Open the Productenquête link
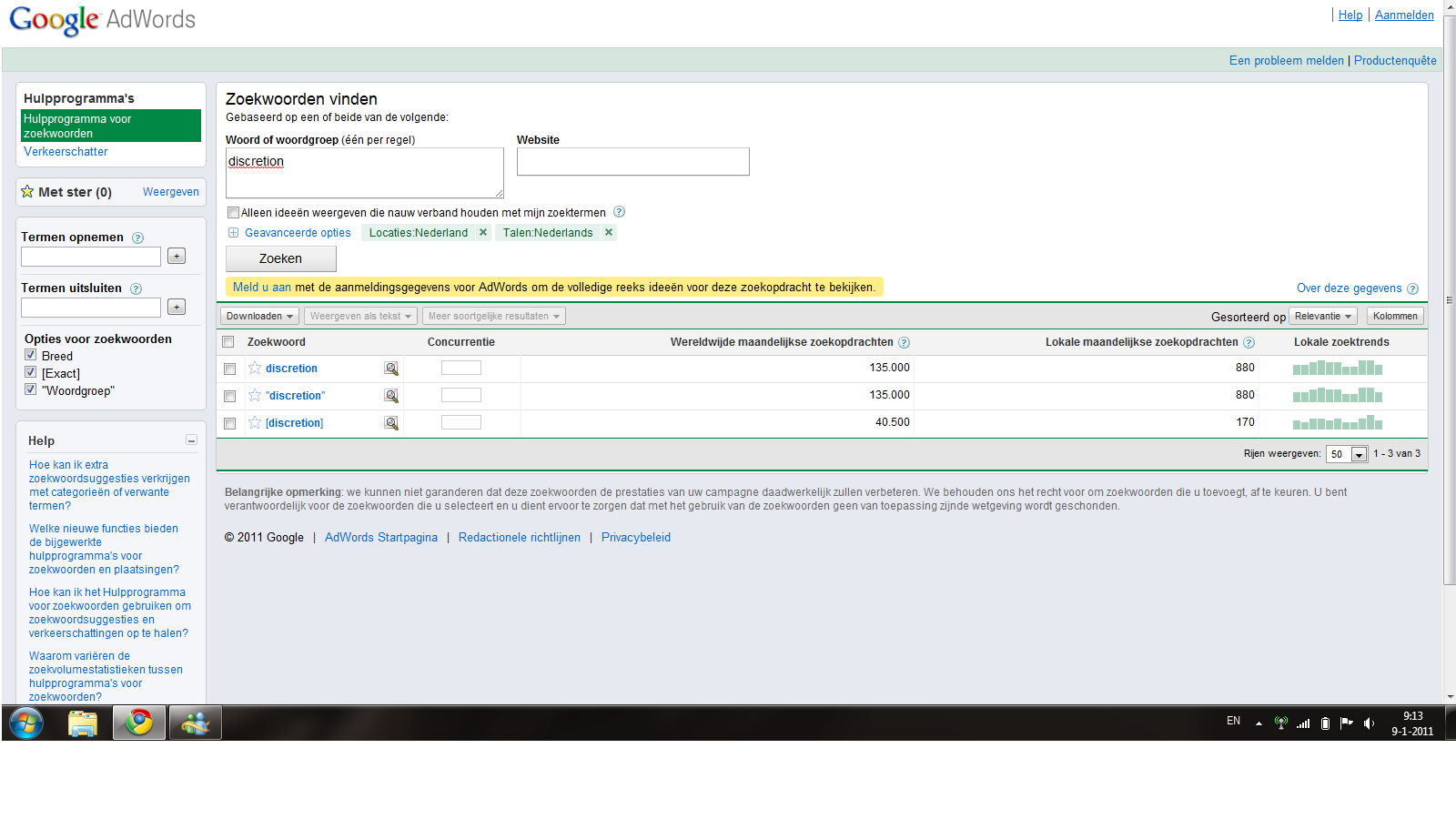Viewport: 1456px width, 819px height. click(1395, 61)
